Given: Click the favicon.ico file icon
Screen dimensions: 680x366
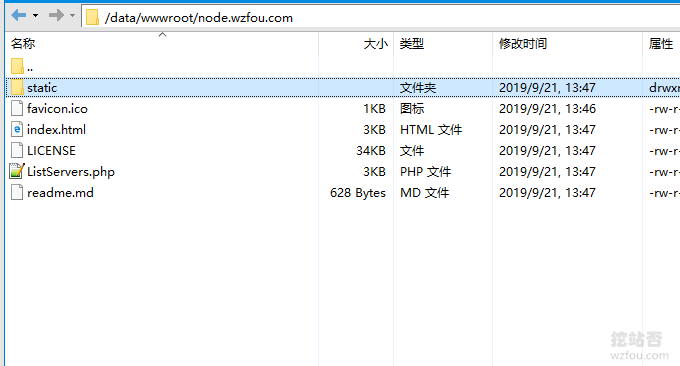Looking at the screenshot, I should coord(17,108).
